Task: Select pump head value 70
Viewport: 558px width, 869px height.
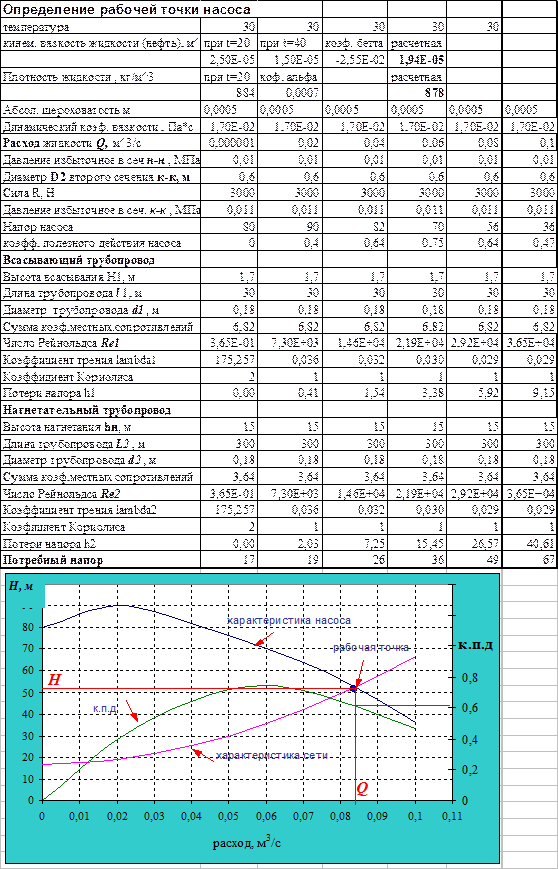Action: [436, 227]
